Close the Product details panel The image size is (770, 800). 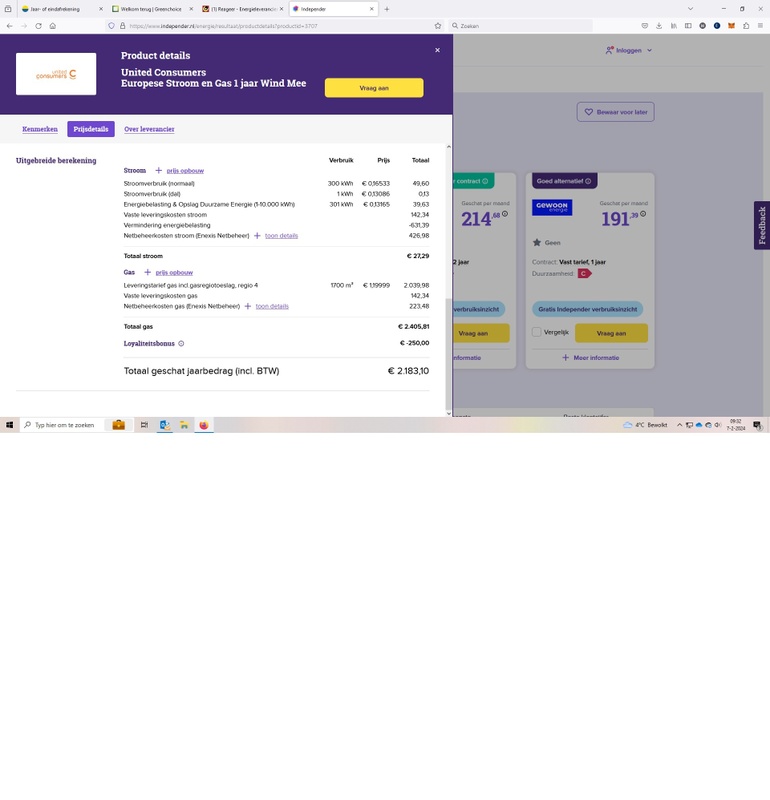(437, 50)
